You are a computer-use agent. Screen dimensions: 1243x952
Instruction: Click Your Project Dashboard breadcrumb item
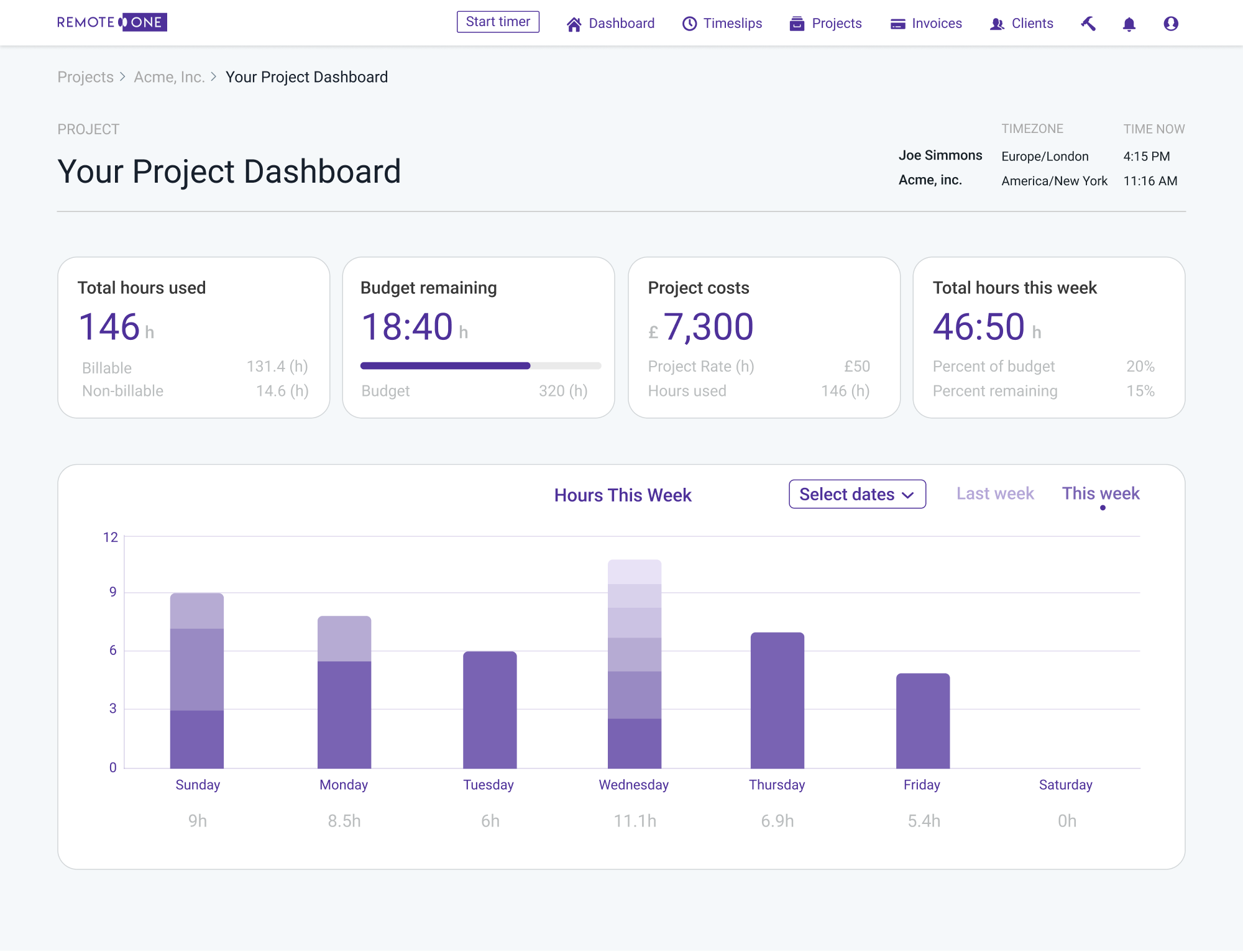click(x=306, y=77)
